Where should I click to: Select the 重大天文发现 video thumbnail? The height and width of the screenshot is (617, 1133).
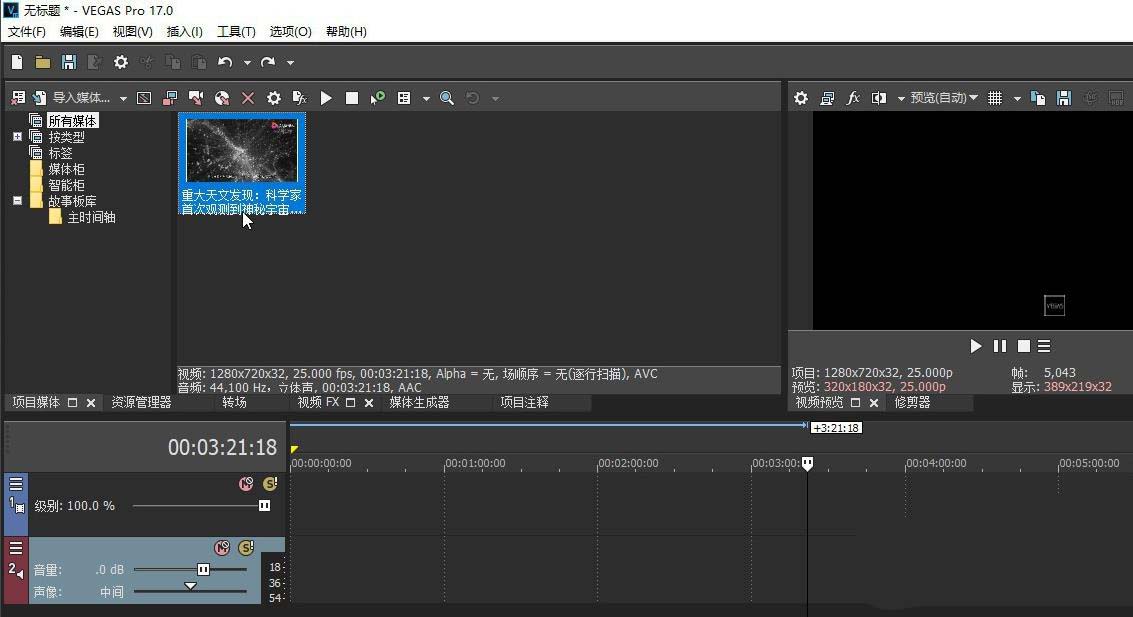click(x=242, y=164)
